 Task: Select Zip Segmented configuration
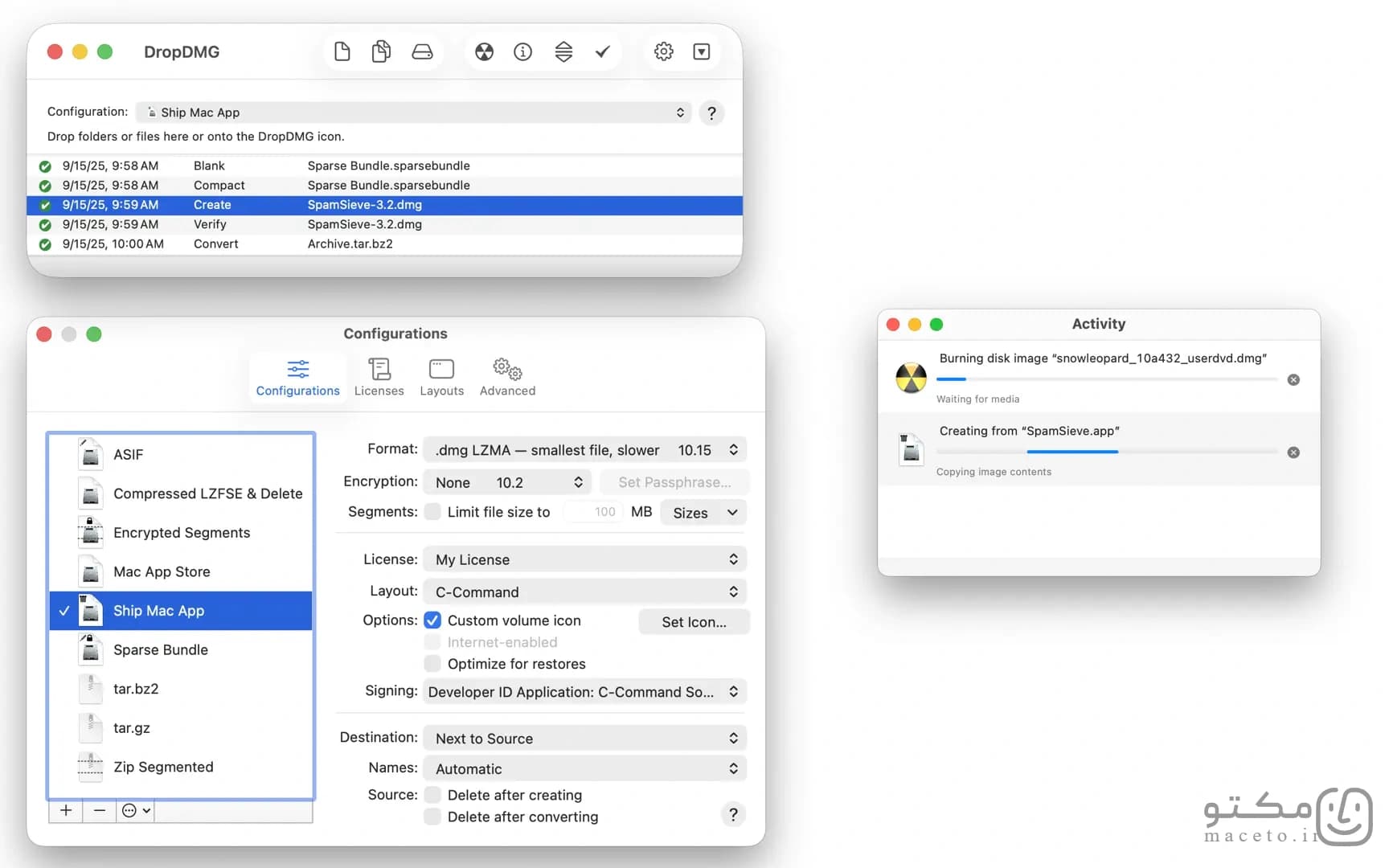[180, 767]
